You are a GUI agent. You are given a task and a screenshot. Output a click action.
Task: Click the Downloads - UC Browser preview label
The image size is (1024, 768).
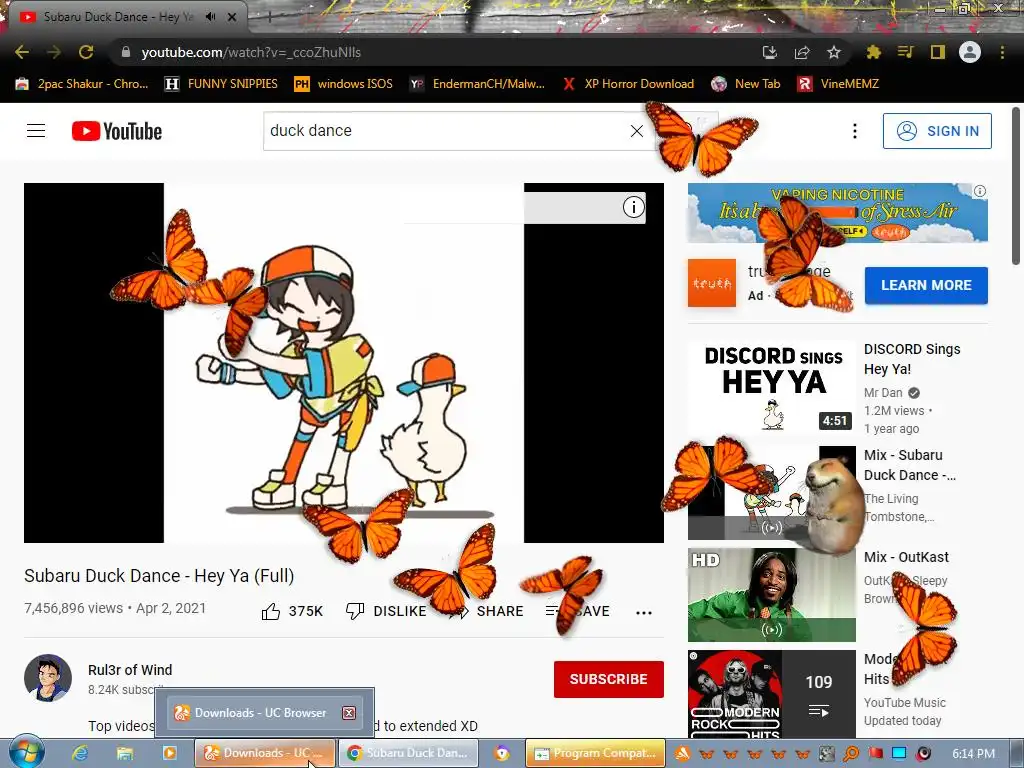click(x=260, y=712)
